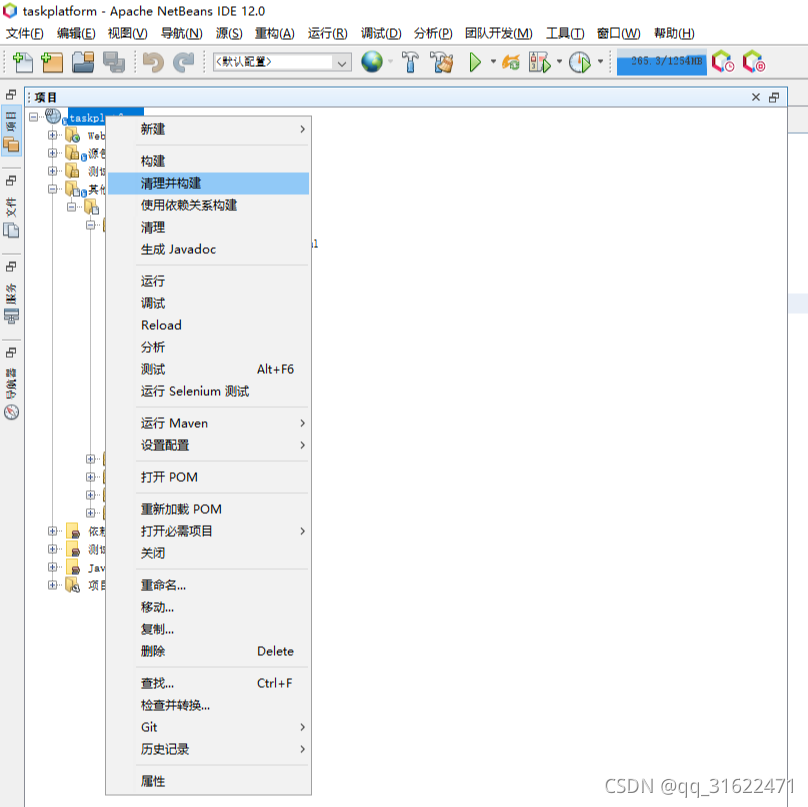808x807 pixels.
Task: Open the 运行(R) menu
Action: [328, 33]
